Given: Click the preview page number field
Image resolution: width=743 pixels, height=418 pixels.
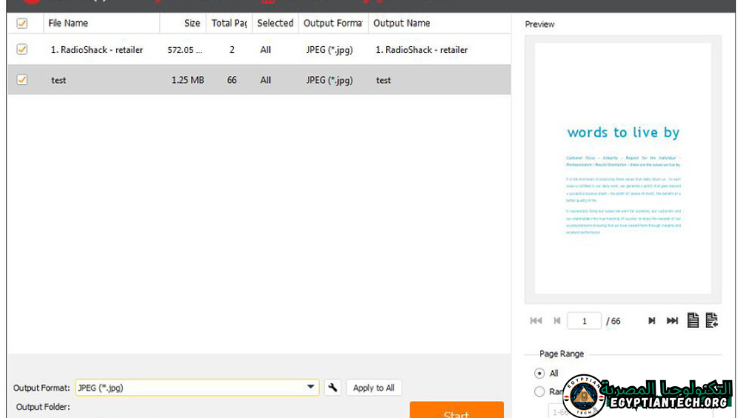Looking at the screenshot, I should tap(584, 321).
